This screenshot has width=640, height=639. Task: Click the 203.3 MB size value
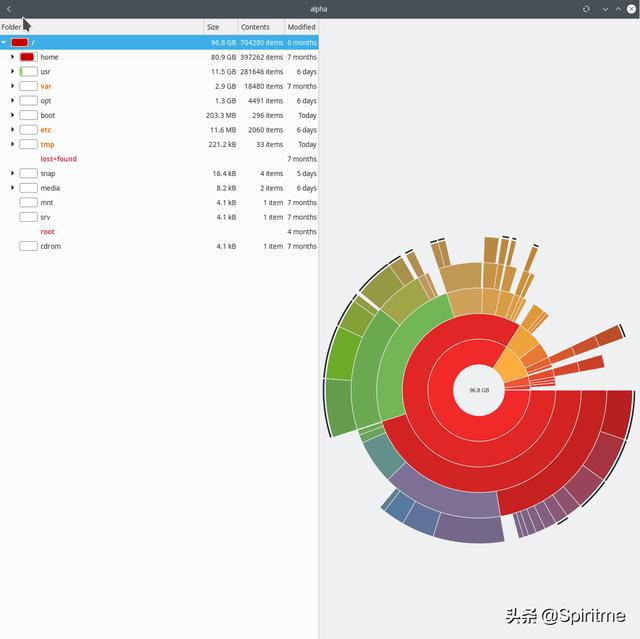tap(221, 115)
